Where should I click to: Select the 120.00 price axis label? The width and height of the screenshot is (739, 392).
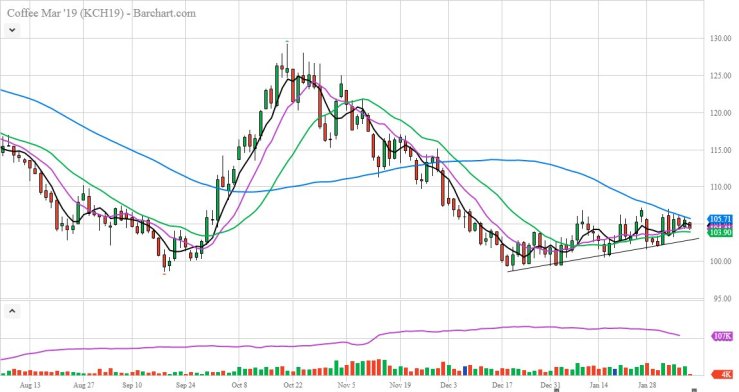coord(720,113)
